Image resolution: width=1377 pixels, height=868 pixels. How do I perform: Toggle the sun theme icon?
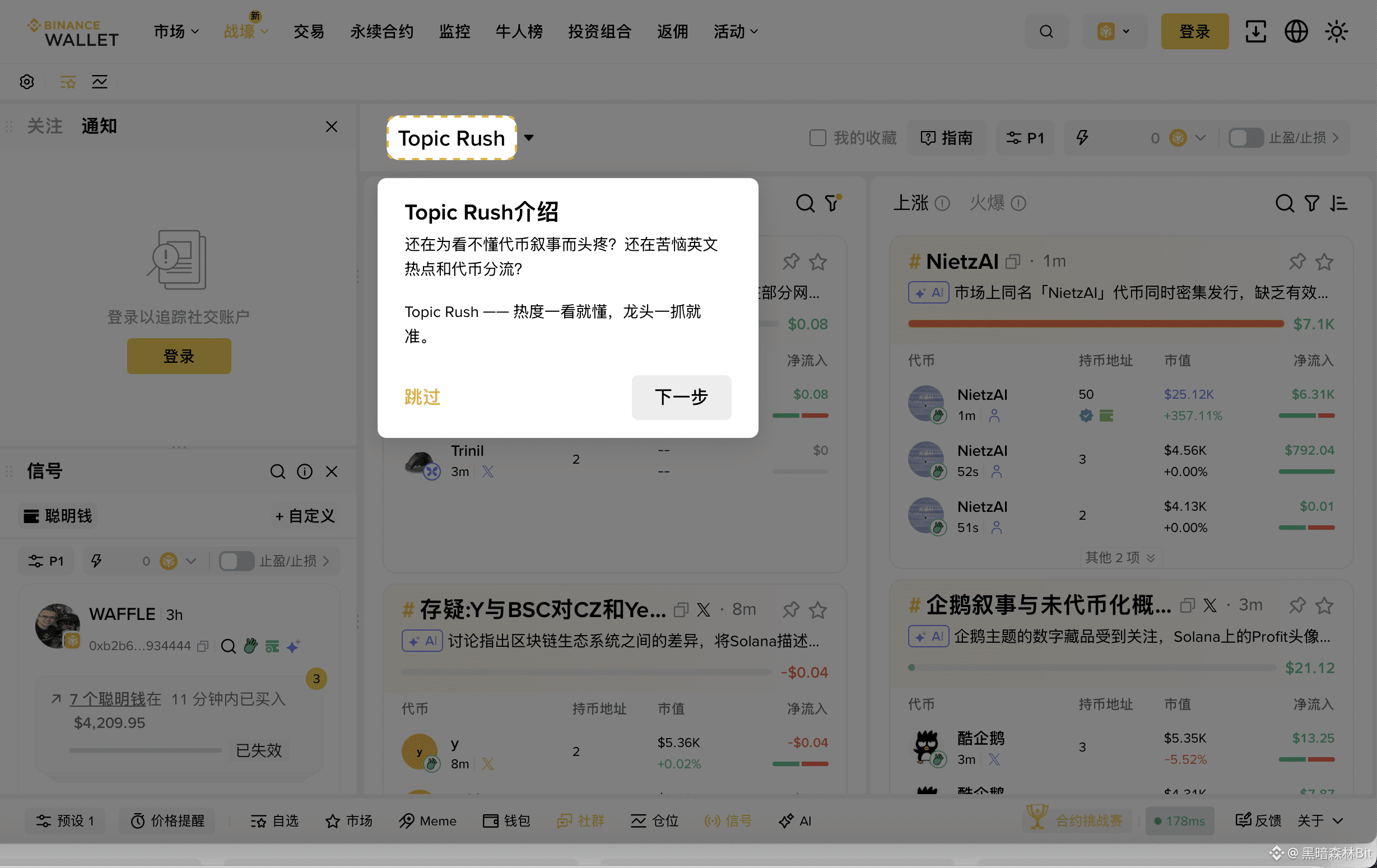pyautogui.click(x=1336, y=31)
